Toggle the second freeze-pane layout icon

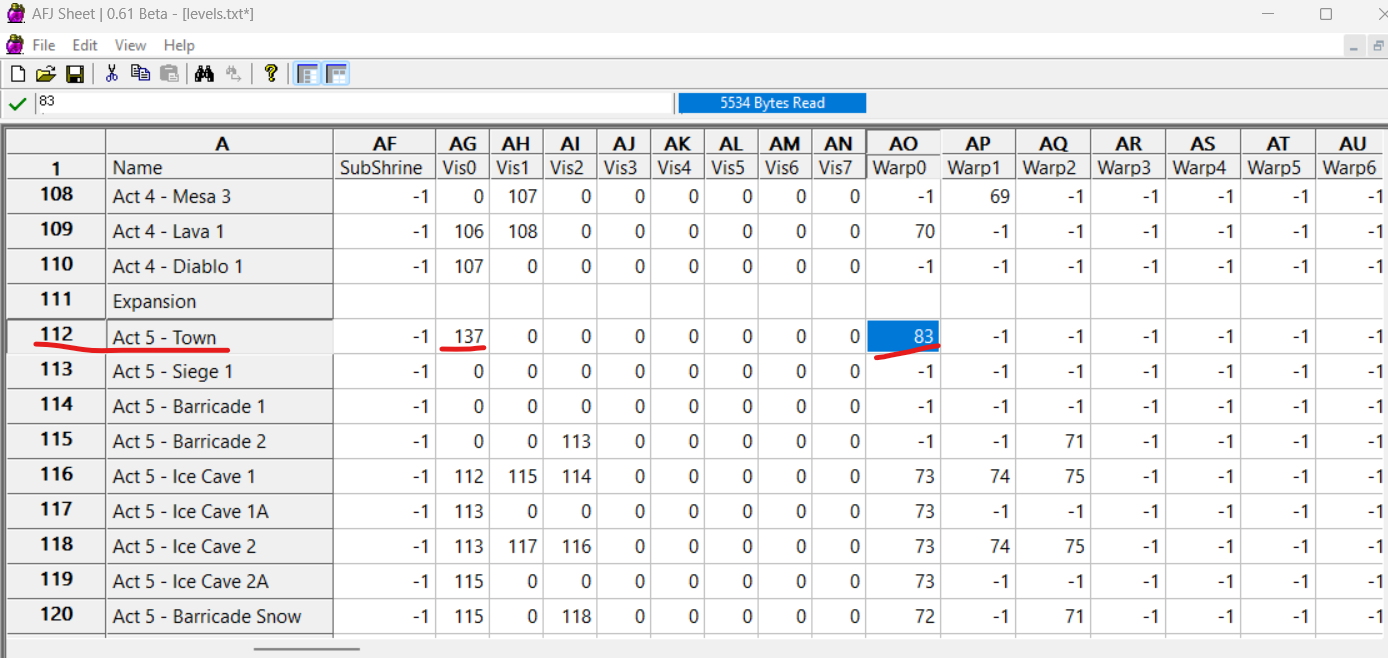pos(337,74)
